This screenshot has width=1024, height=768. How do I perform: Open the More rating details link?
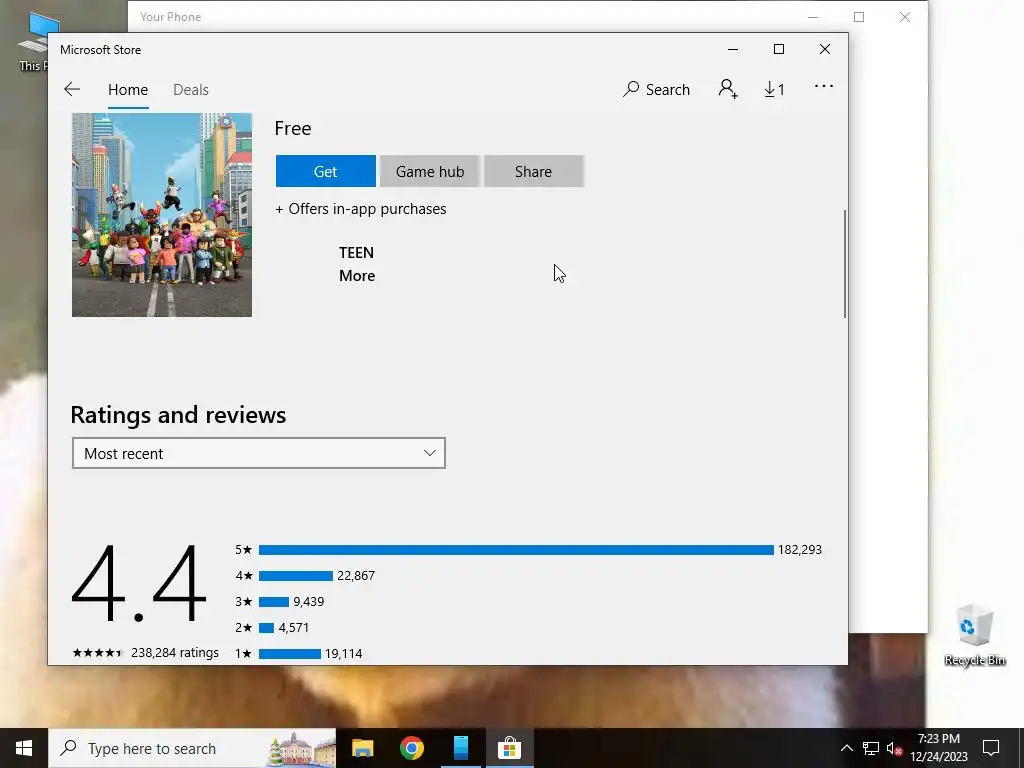(x=357, y=276)
